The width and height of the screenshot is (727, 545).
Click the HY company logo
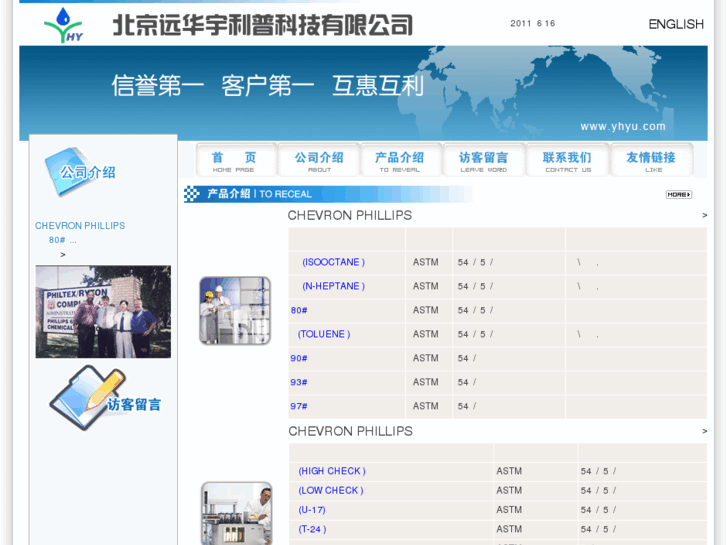[x=64, y=25]
